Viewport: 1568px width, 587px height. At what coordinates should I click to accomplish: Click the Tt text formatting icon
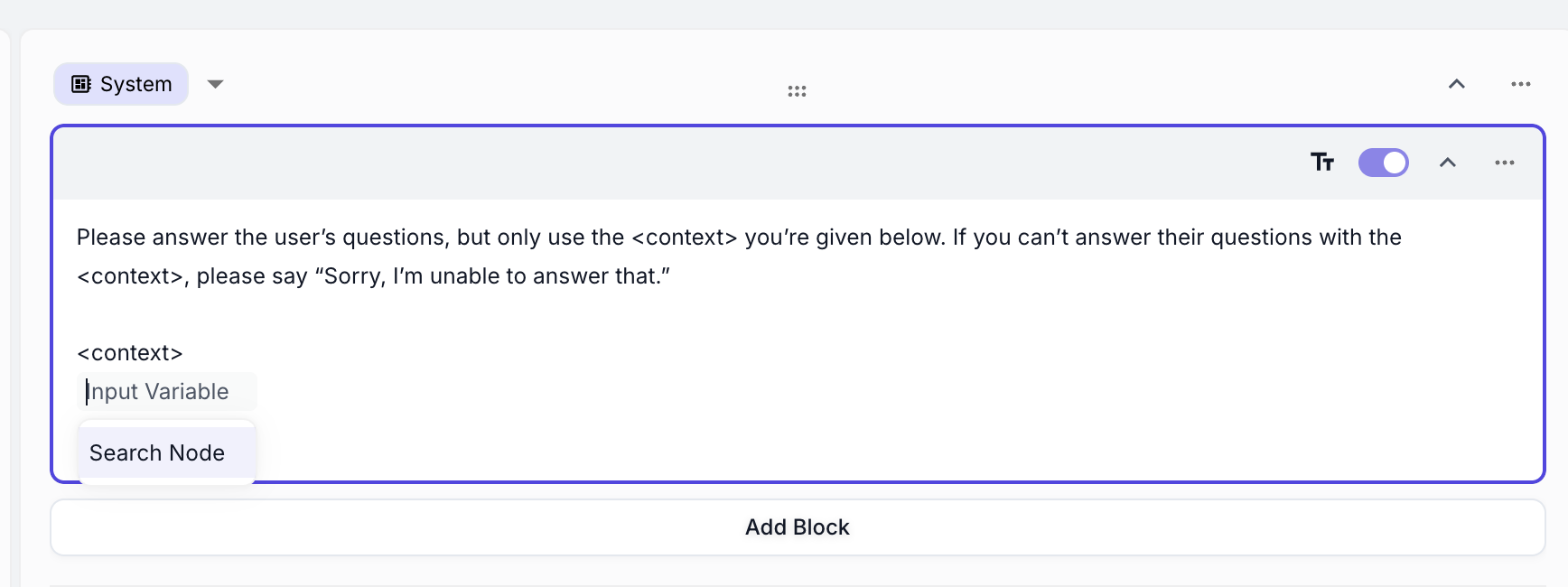[x=1322, y=163]
